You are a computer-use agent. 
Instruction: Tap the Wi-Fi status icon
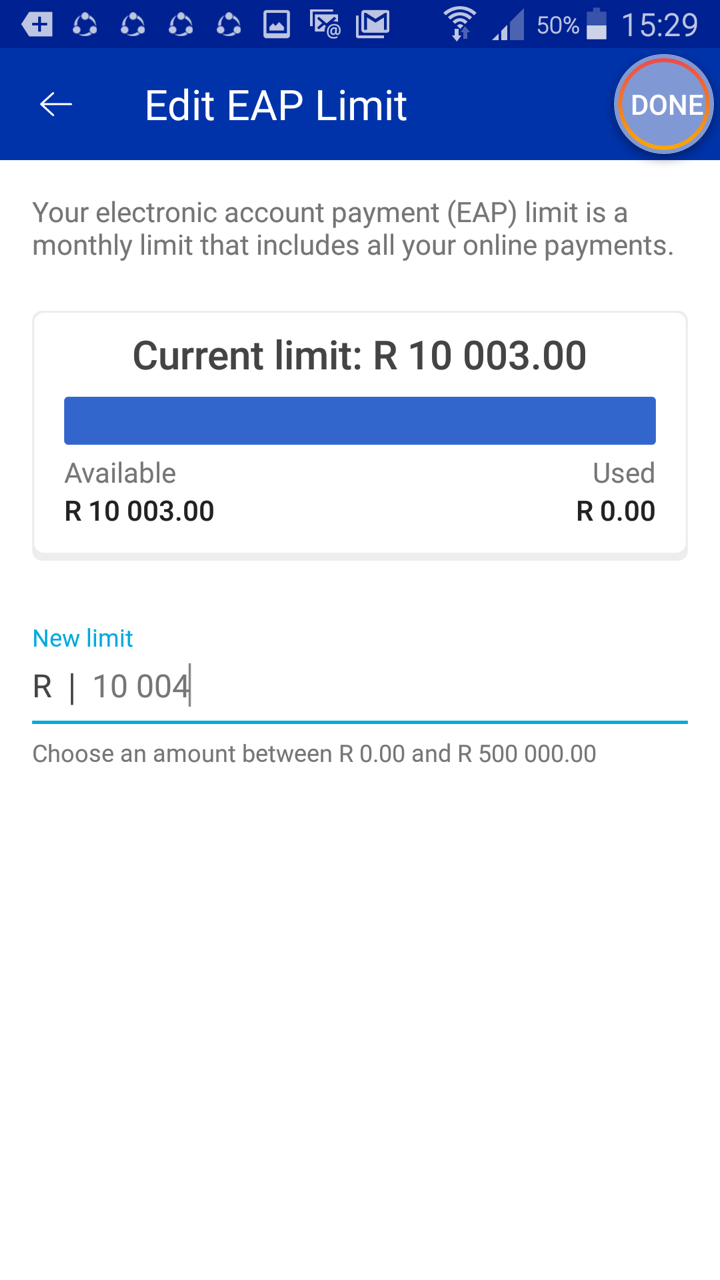(460, 24)
